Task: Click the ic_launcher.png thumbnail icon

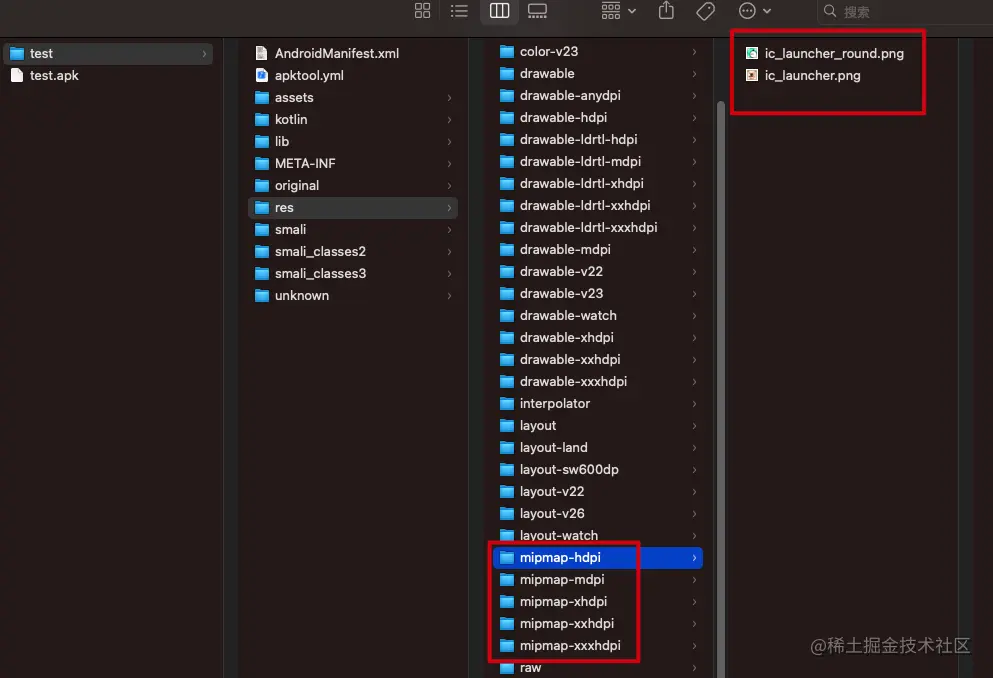Action: (752, 75)
